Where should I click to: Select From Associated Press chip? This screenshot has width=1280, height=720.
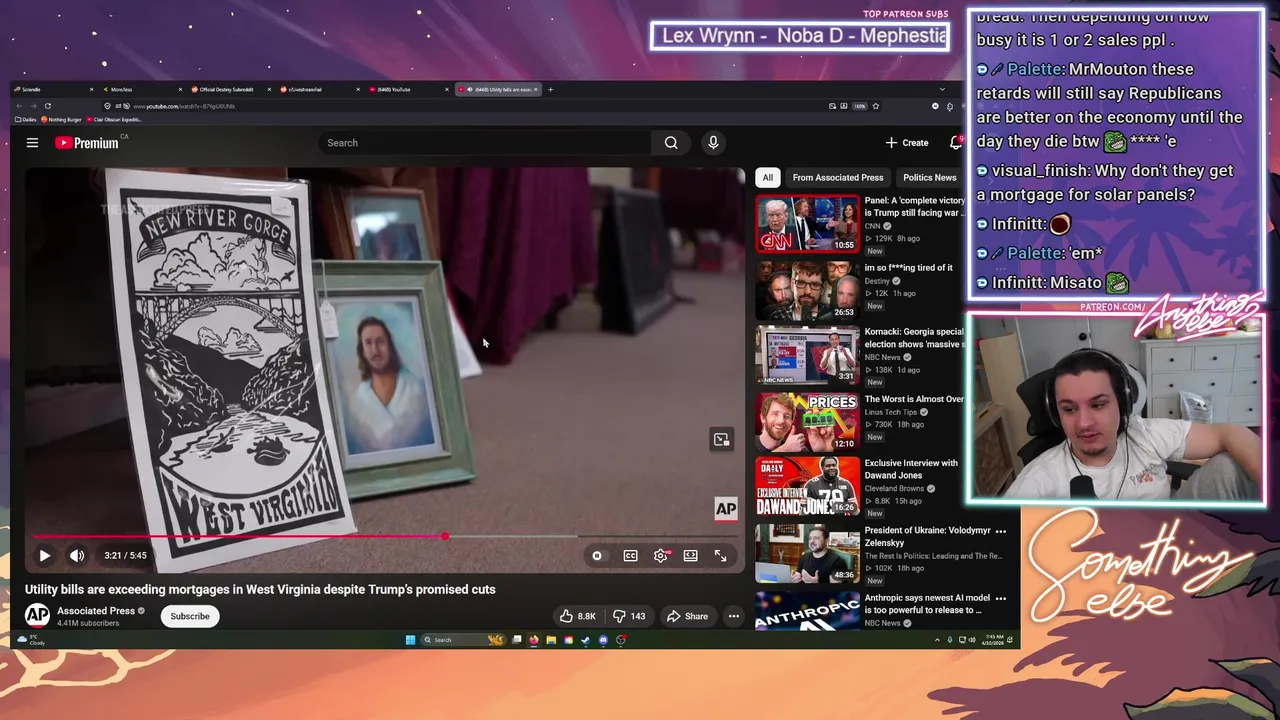click(838, 178)
